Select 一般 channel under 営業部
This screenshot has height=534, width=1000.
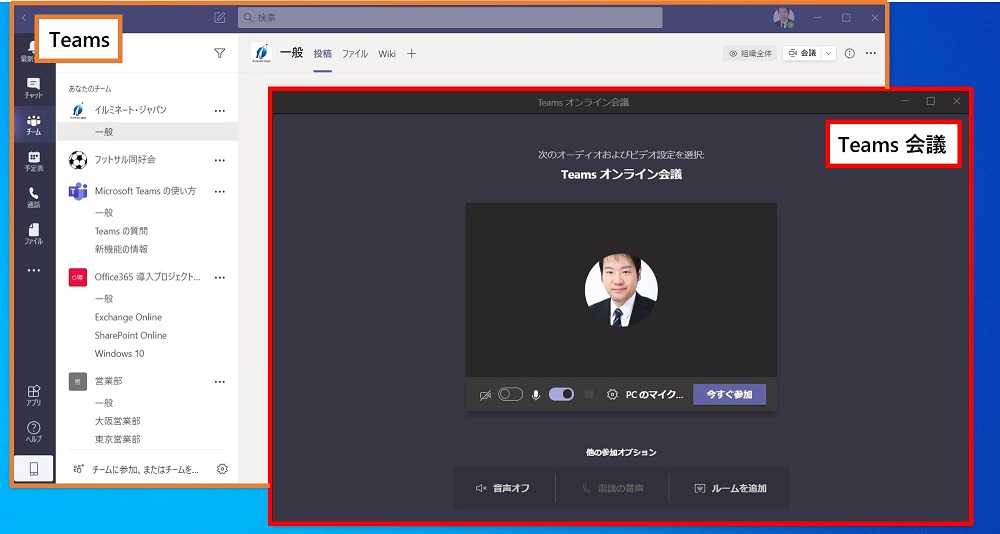[x=104, y=403]
